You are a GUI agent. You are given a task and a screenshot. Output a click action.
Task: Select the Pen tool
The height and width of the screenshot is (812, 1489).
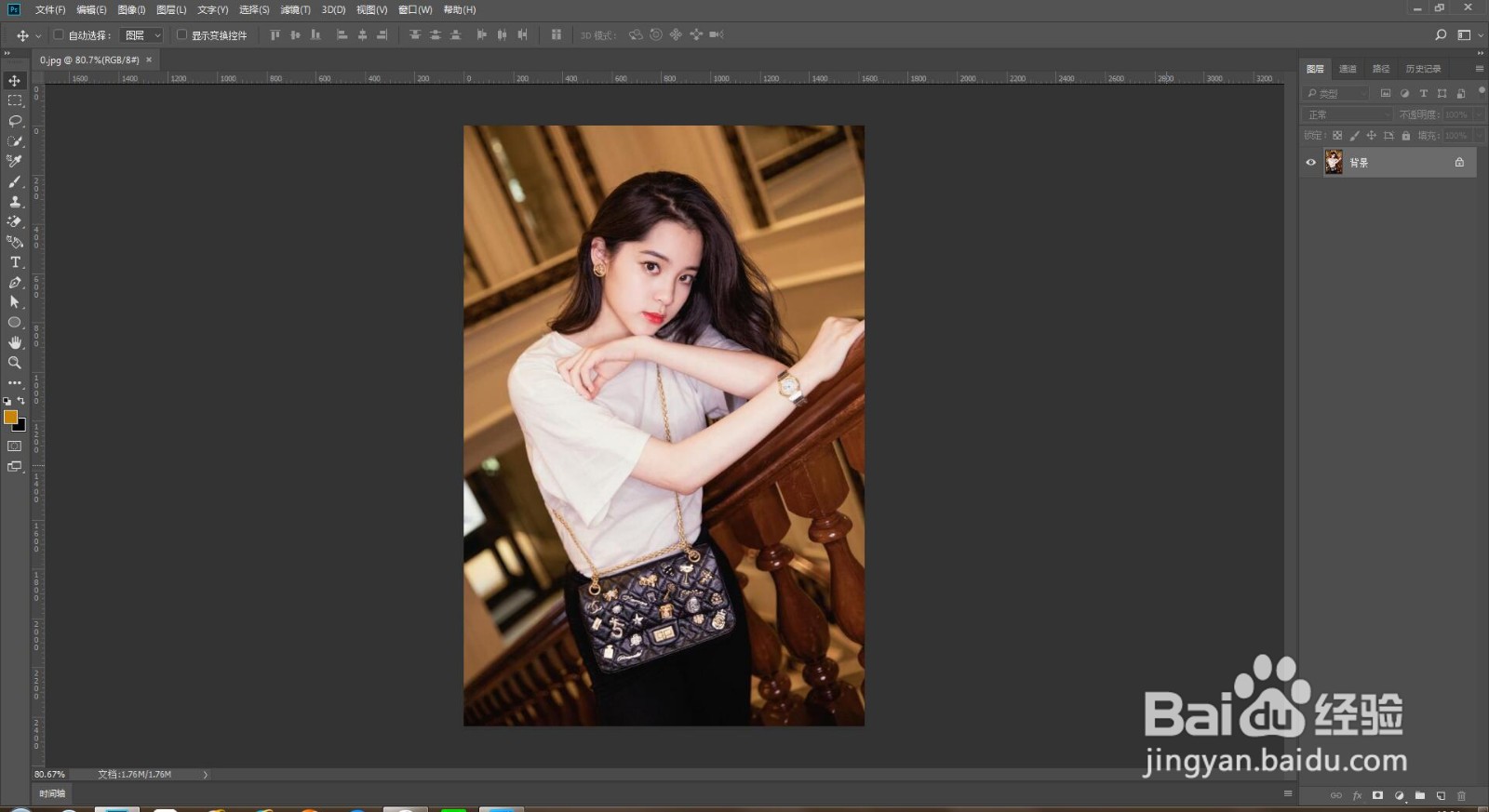15,282
